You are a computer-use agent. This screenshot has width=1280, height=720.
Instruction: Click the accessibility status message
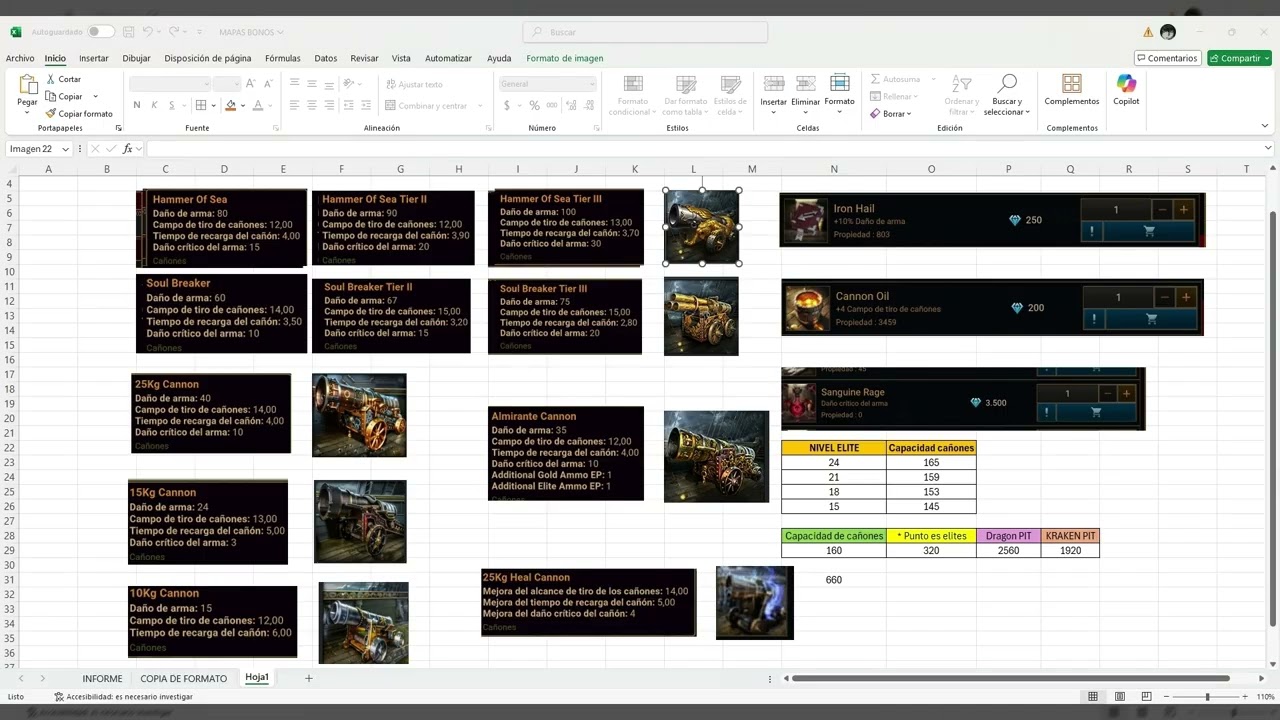pyautogui.click(x=123, y=697)
